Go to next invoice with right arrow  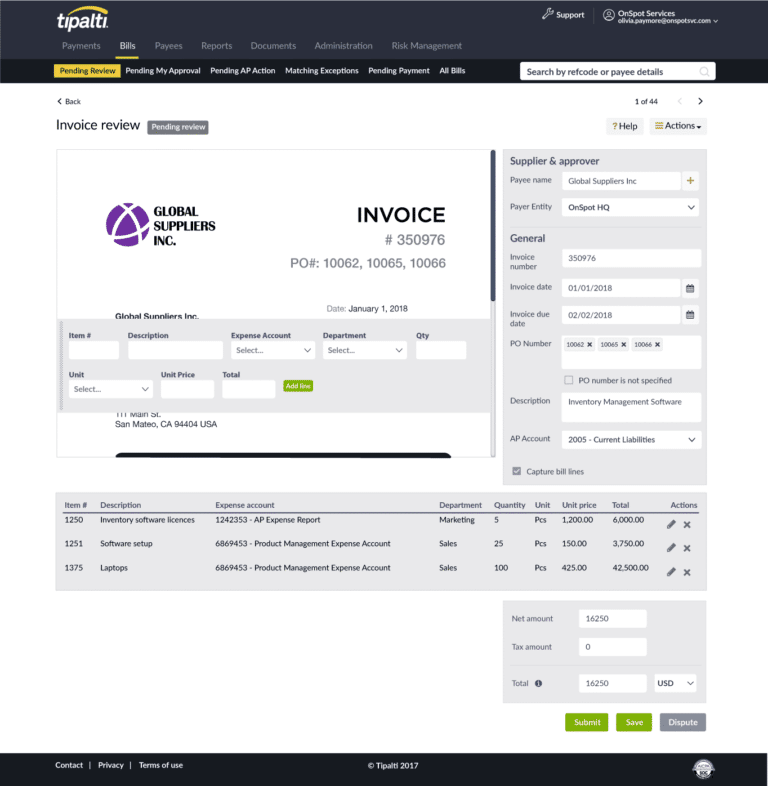(x=700, y=101)
